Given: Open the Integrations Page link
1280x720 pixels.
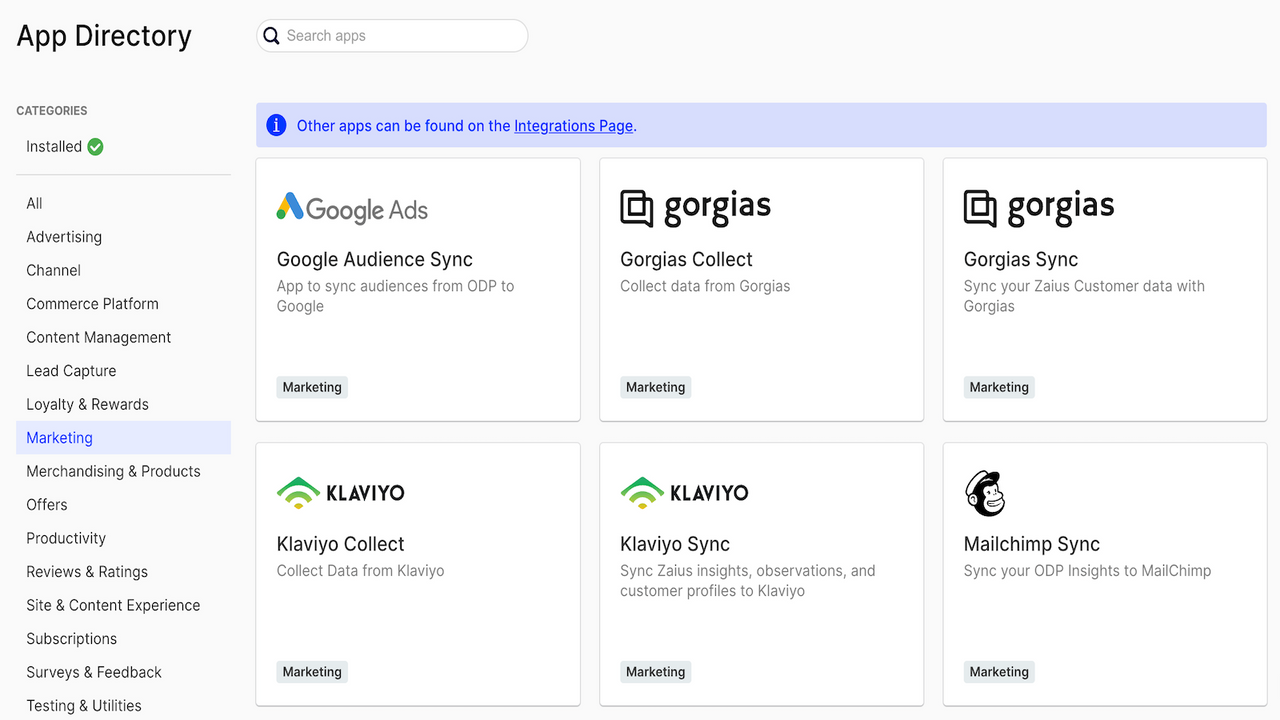Looking at the screenshot, I should [573, 126].
